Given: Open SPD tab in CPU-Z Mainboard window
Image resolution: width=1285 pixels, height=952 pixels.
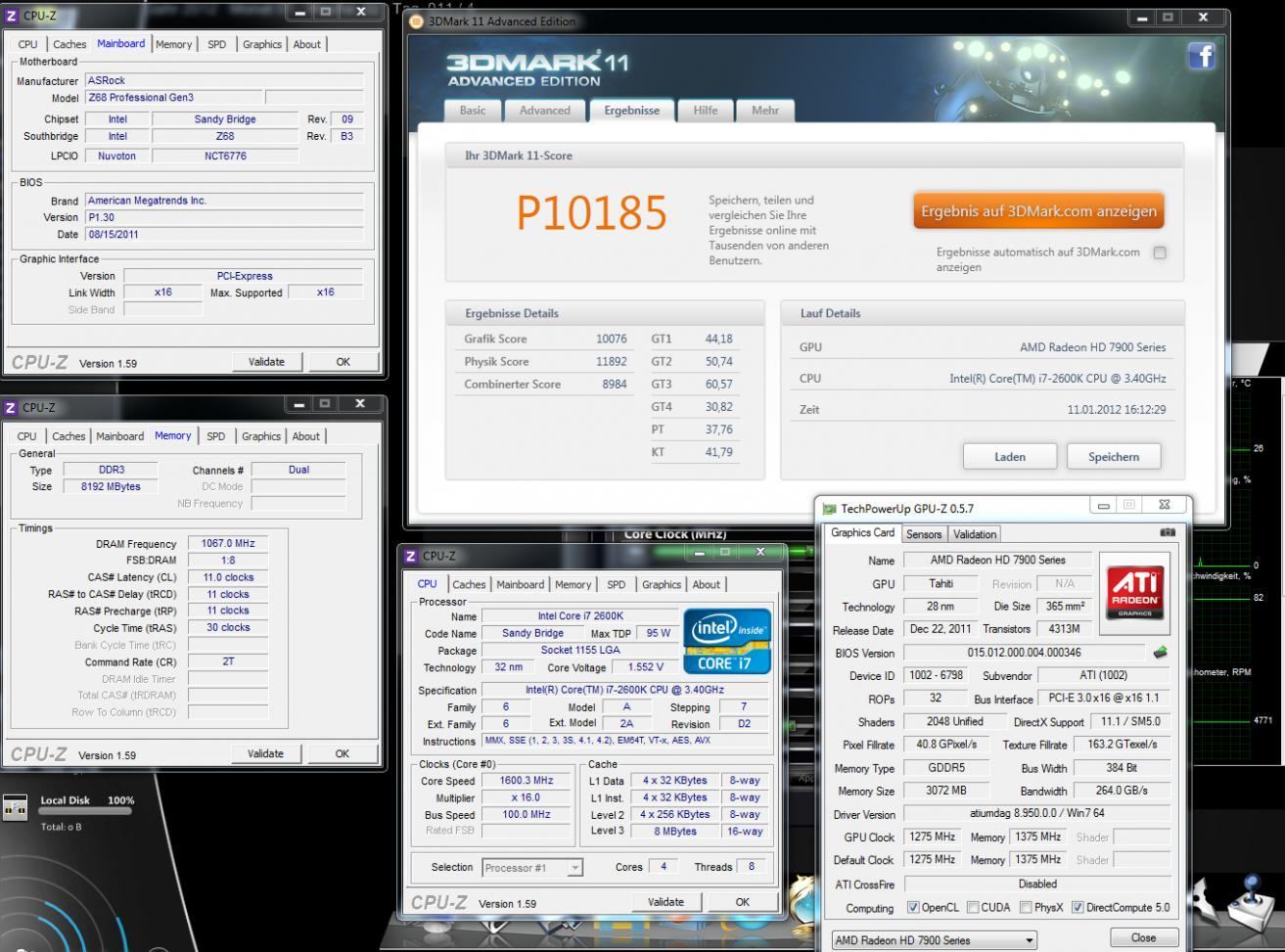Looking at the screenshot, I should 215,44.
